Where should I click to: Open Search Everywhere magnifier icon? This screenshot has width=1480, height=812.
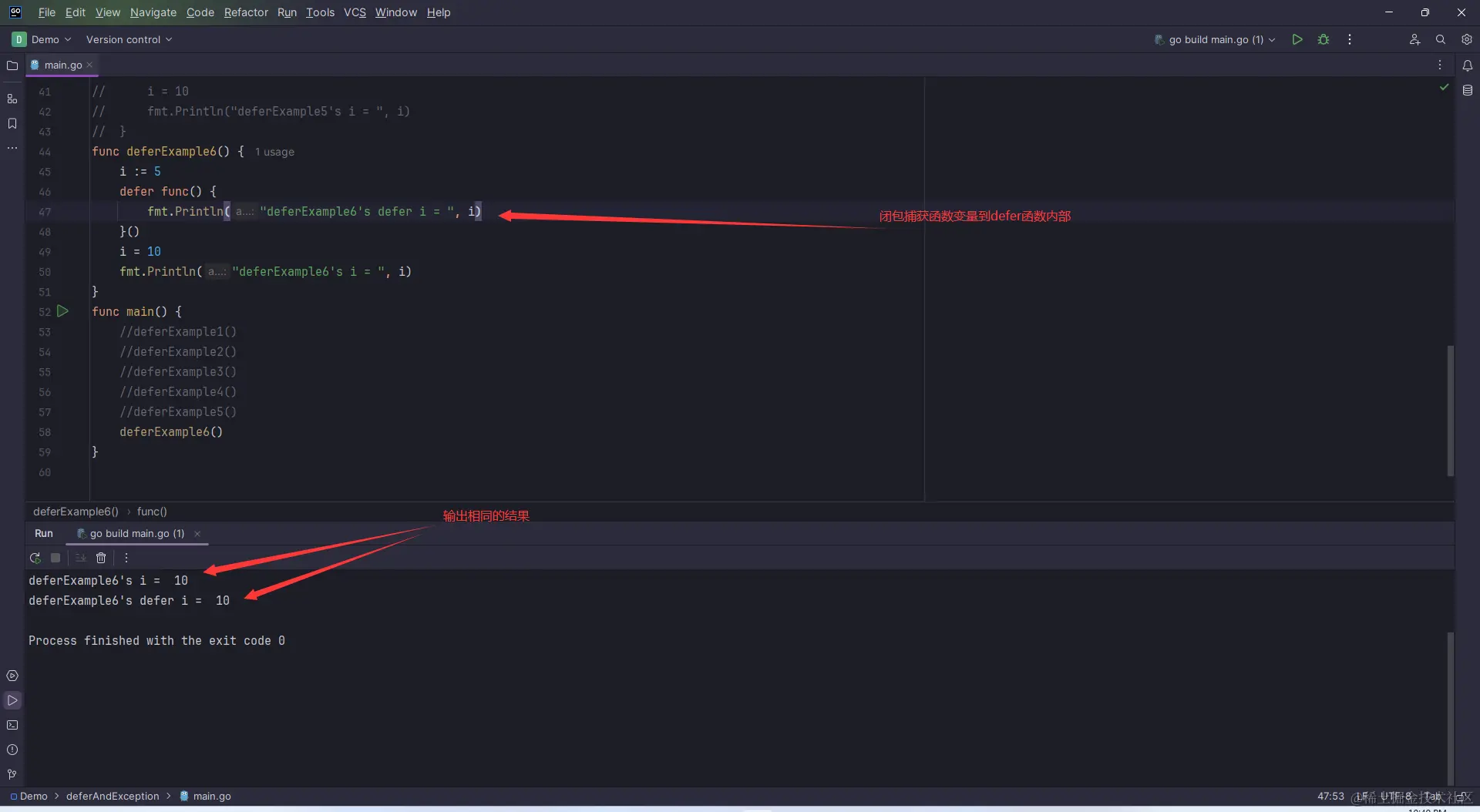(x=1441, y=39)
